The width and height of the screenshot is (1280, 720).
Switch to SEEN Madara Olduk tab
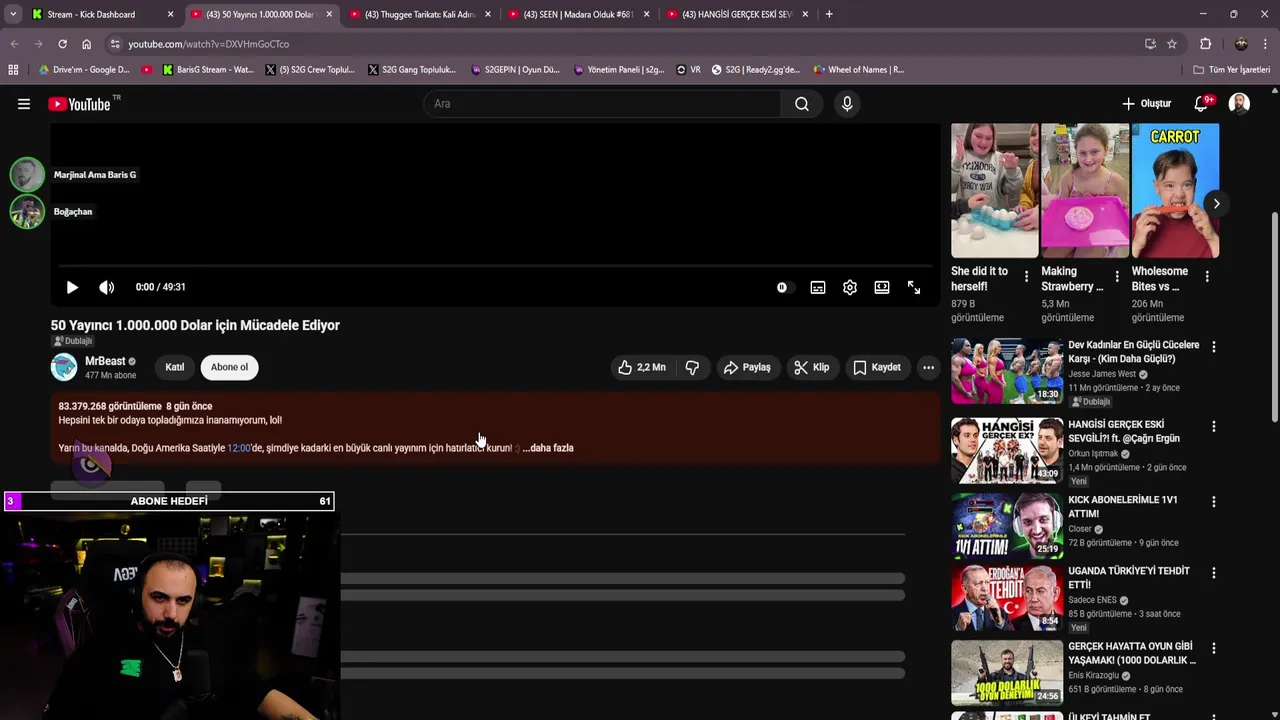coord(579,14)
